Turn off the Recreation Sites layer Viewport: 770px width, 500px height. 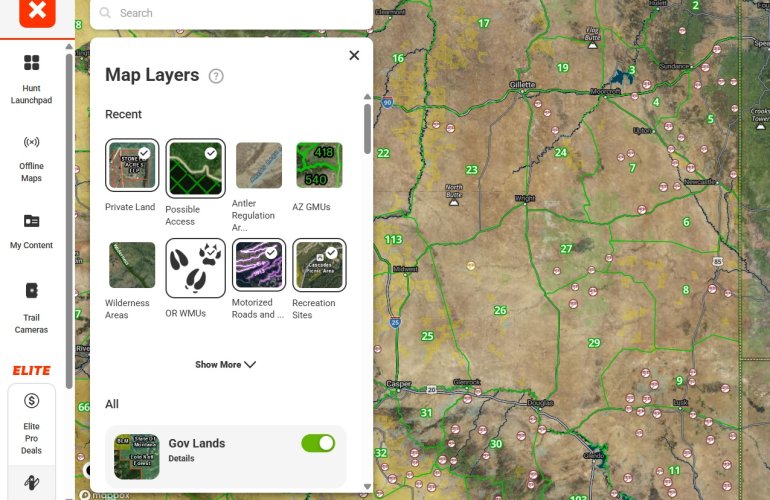tap(319, 265)
